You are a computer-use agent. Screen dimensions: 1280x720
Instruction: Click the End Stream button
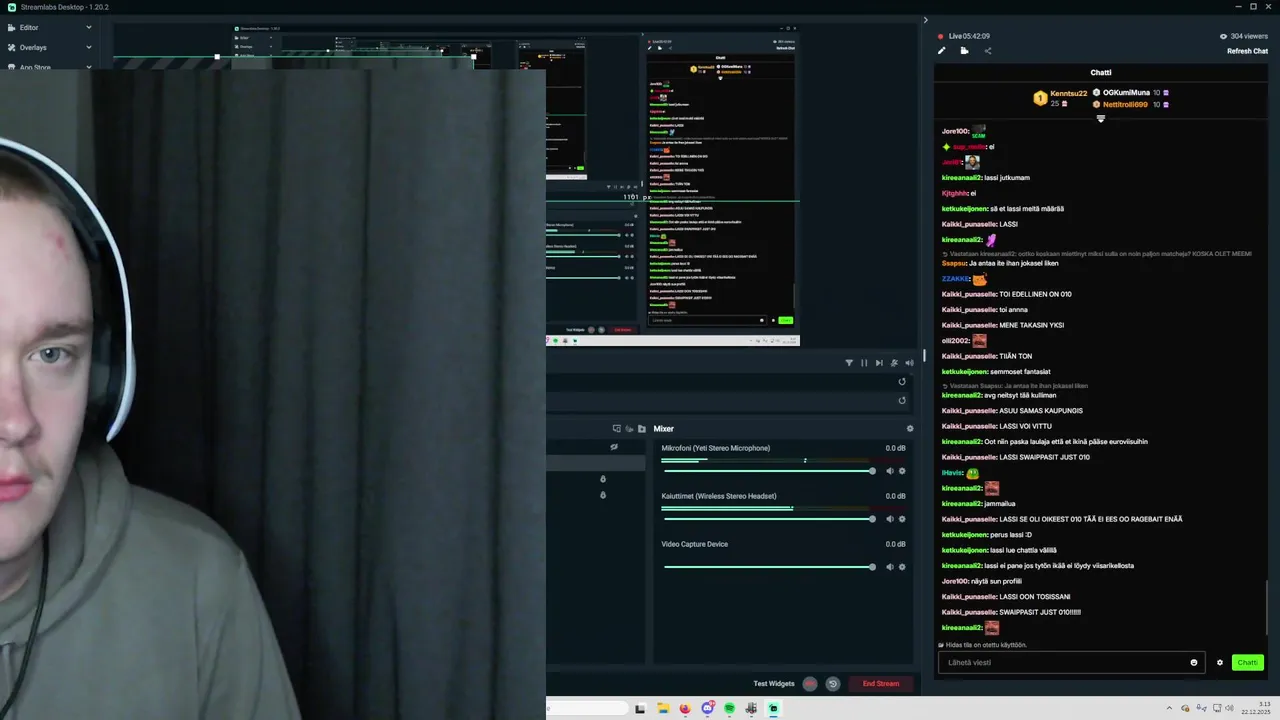point(881,684)
